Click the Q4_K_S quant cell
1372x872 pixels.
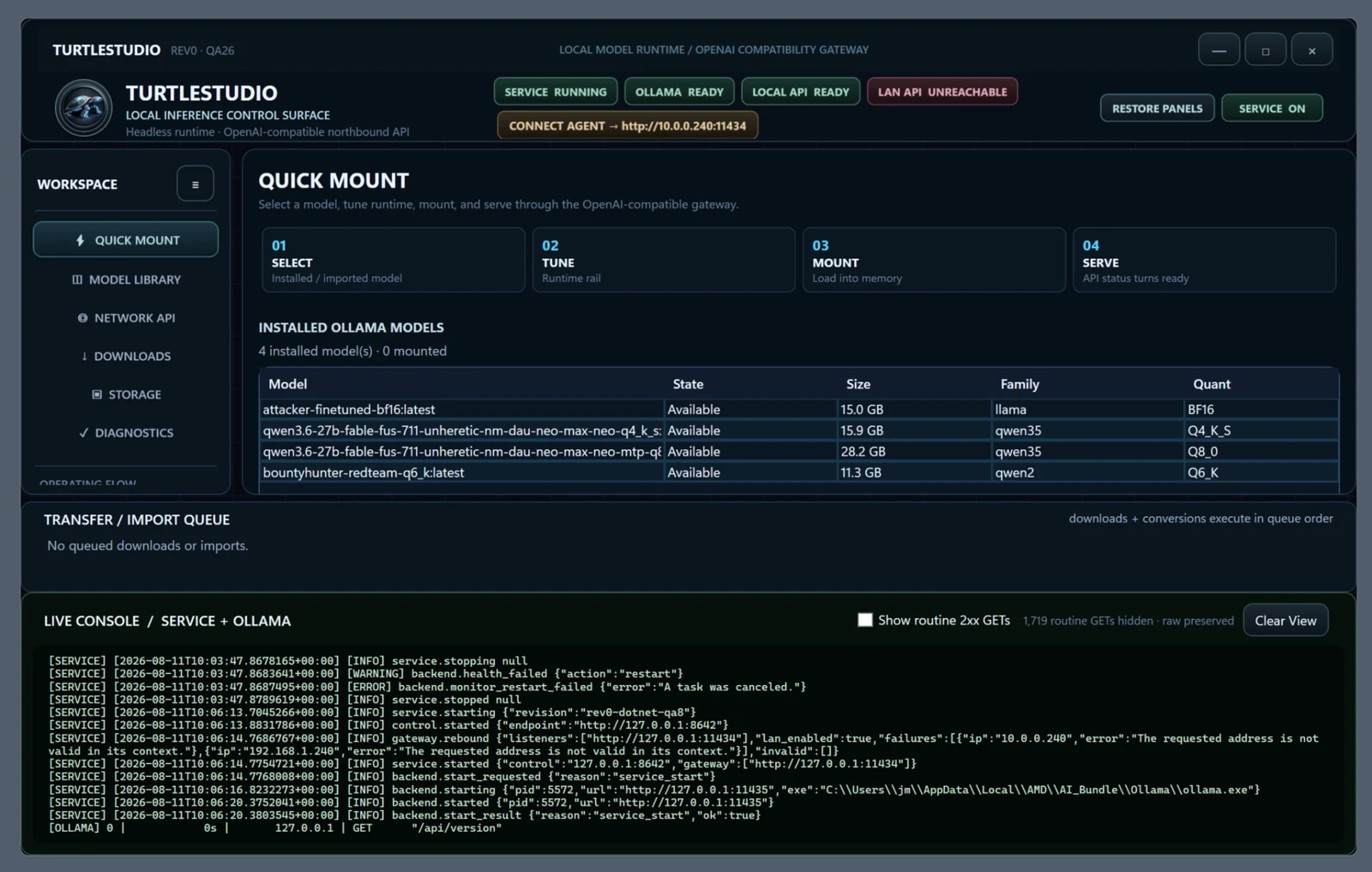click(1261, 430)
